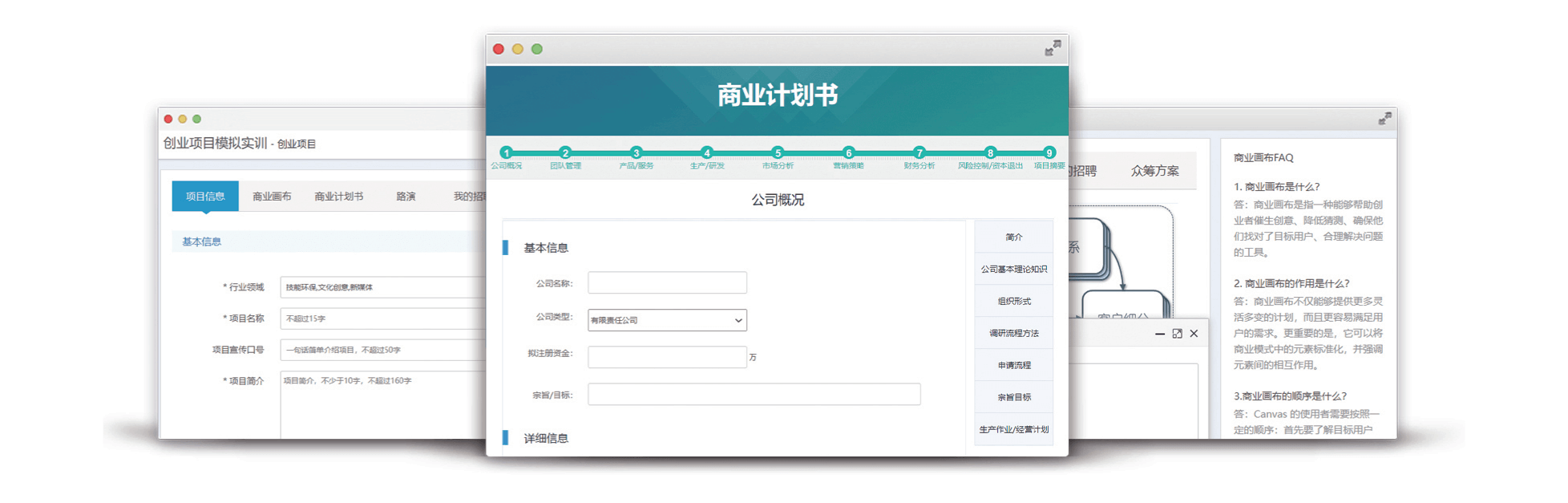Select step 9 项目摘要 circle
Screen dimensions: 1568x503
tap(1049, 152)
